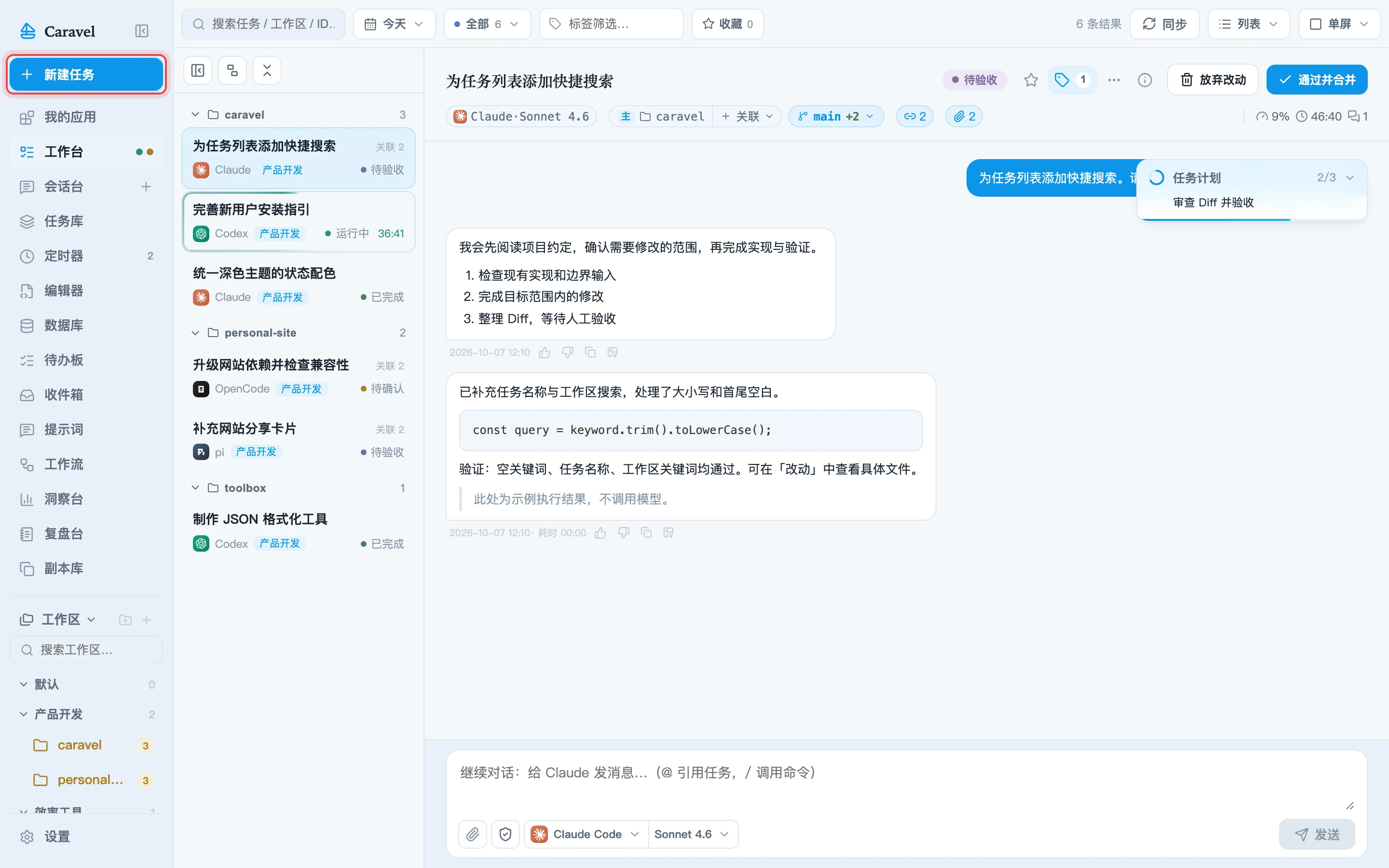The image size is (1389, 868).
Task: Click 通过并合并 button
Action: pyautogui.click(x=1317, y=80)
